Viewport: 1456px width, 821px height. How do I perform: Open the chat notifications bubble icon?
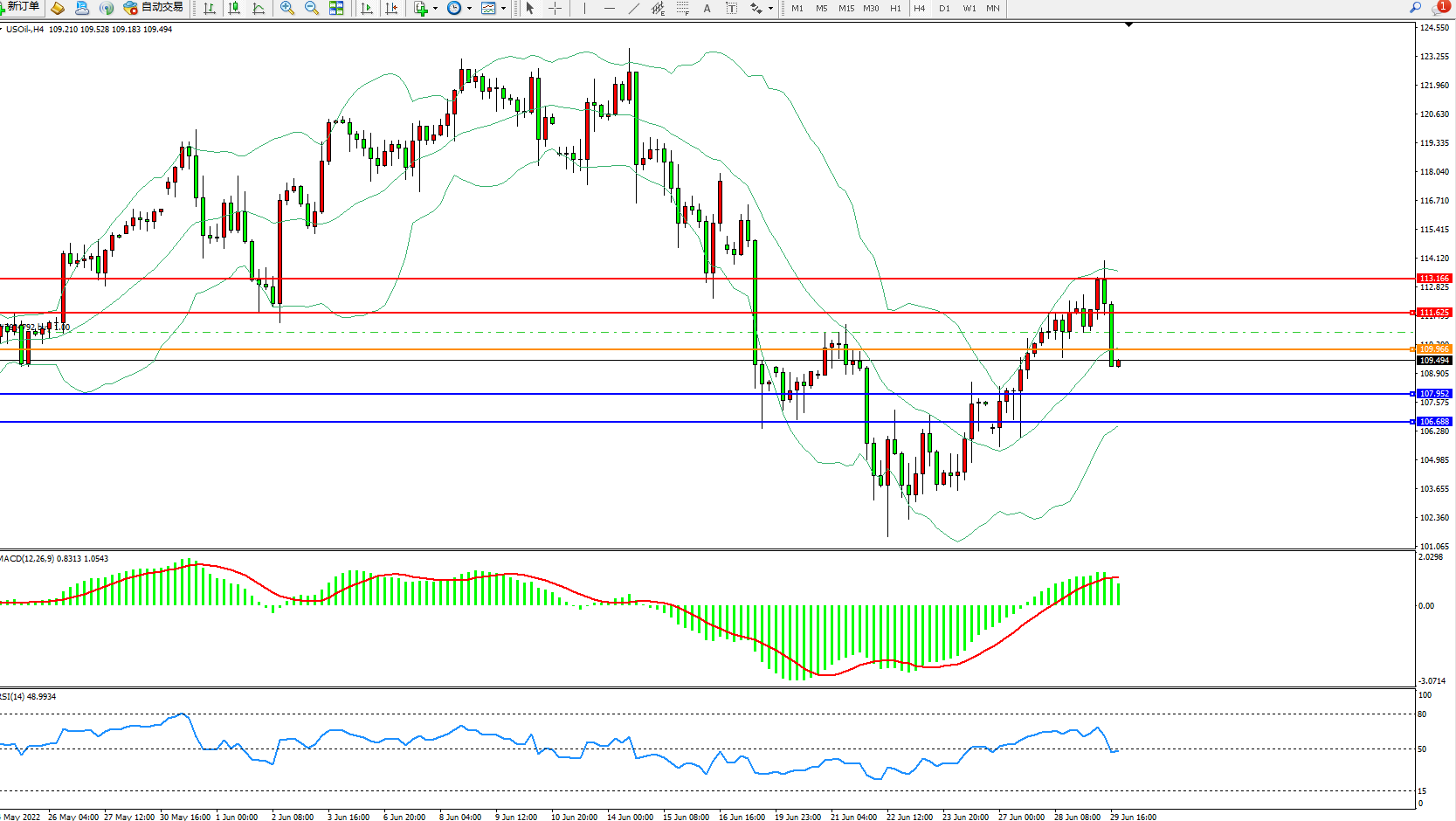(1439, 8)
